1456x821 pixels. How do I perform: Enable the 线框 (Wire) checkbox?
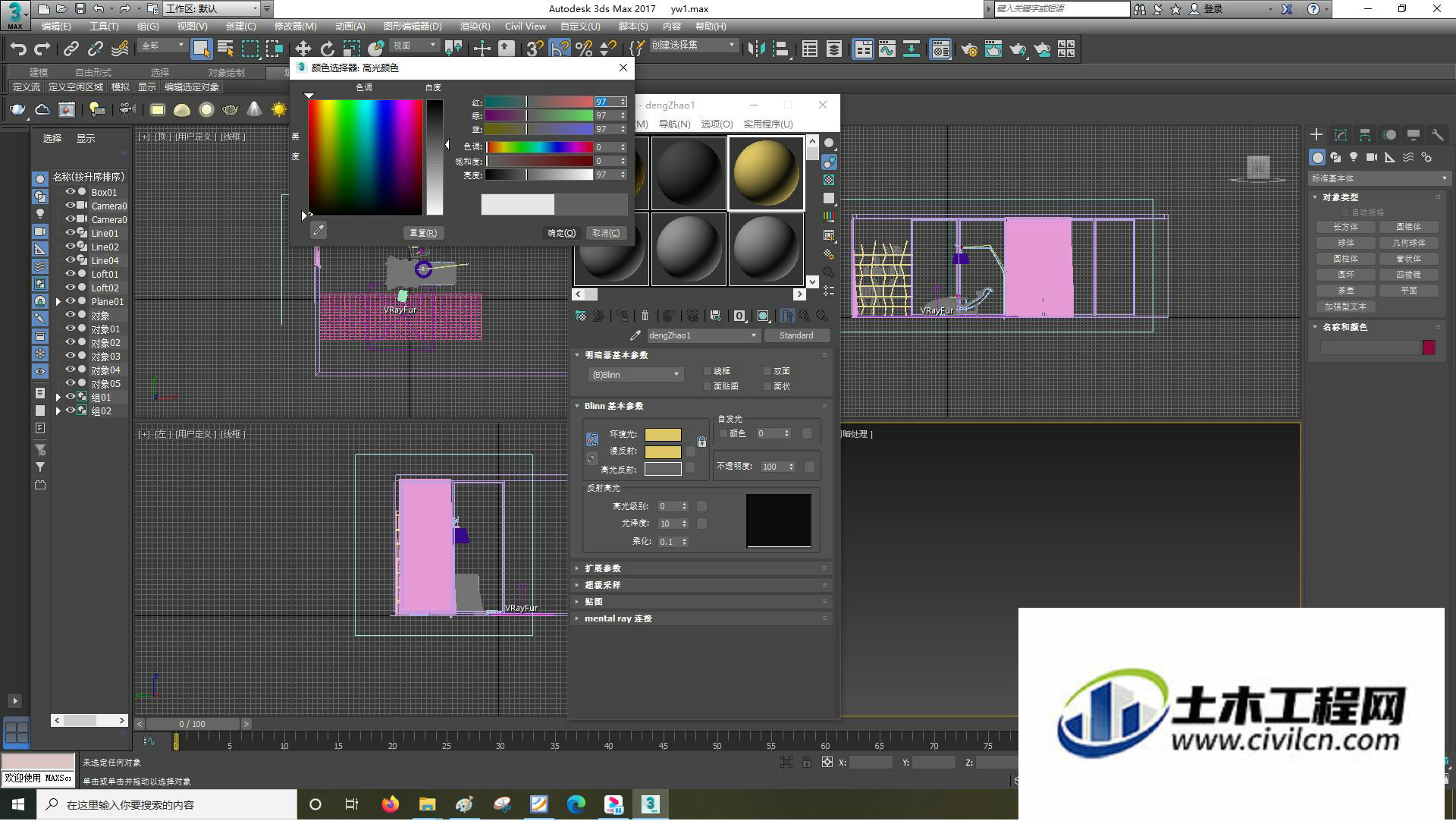point(708,371)
